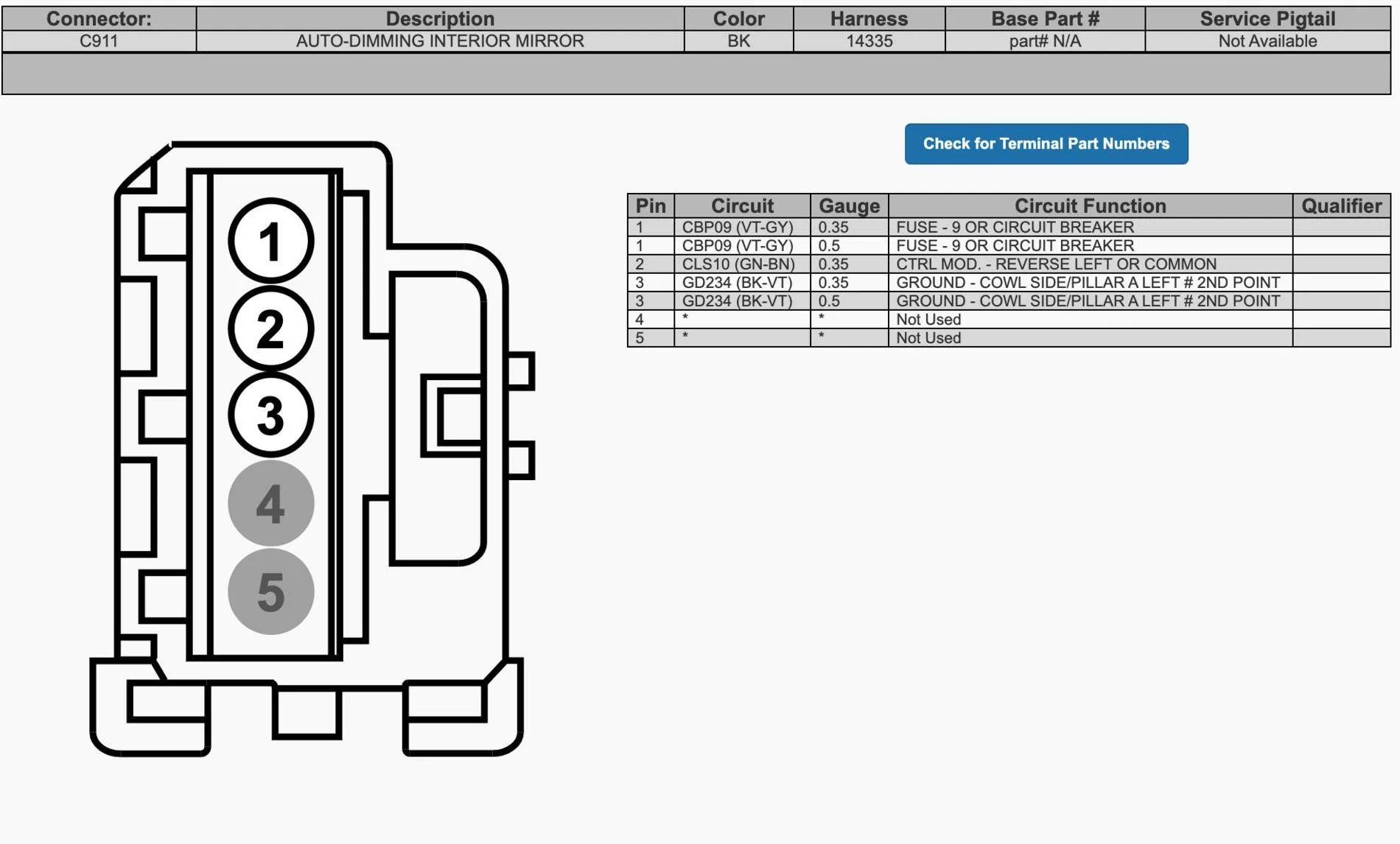
Task: Click Circuit Function column header
Action: tap(1091, 205)
